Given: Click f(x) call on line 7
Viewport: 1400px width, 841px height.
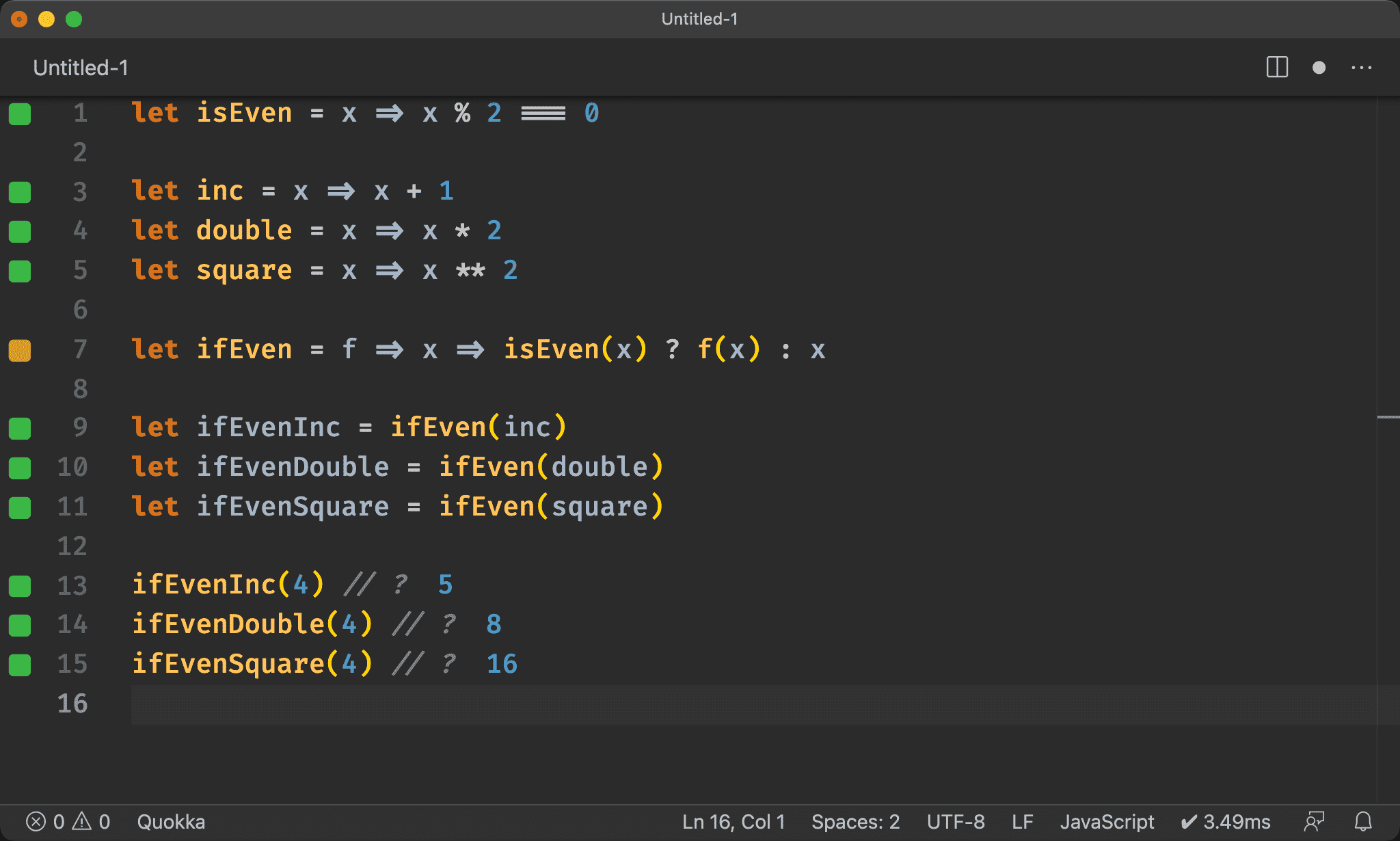Looking at the screenshot, I should point(729,349).
